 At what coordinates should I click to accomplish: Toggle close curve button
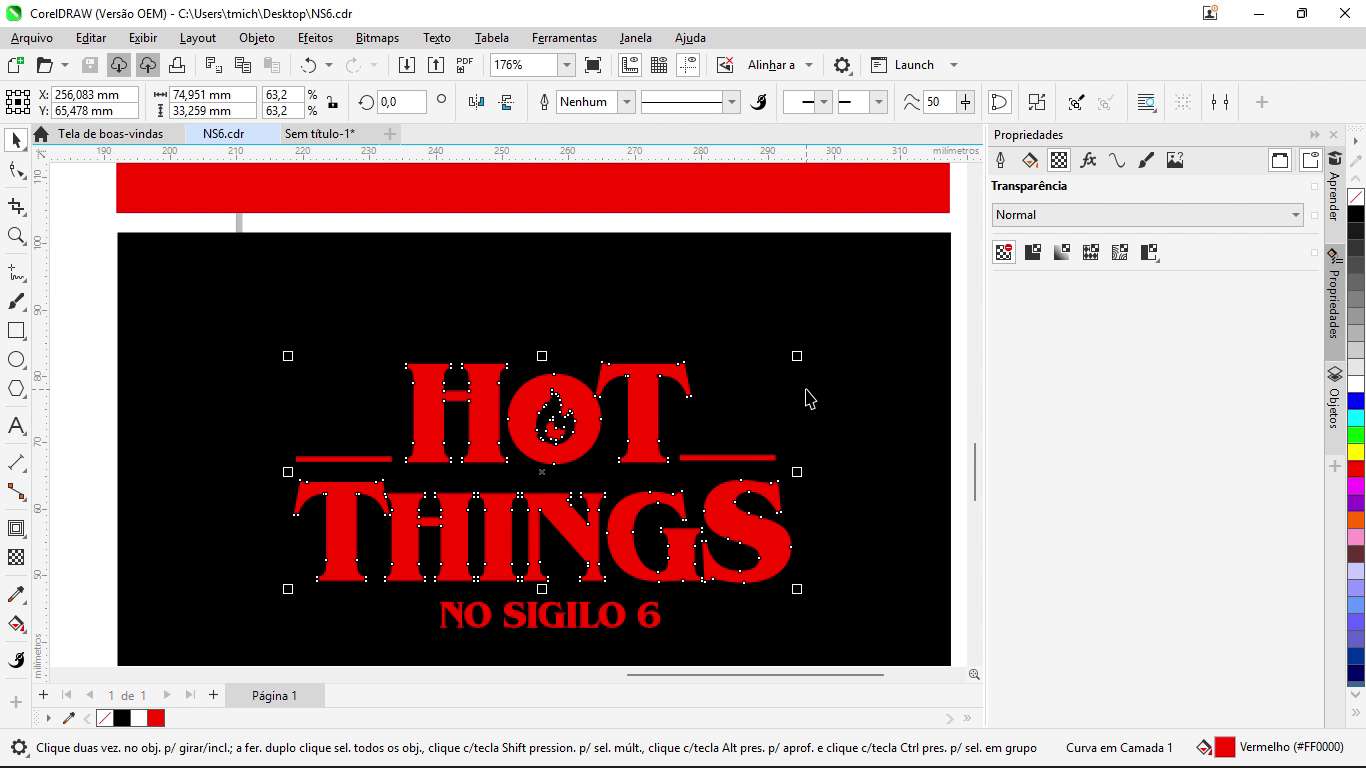click(999, 102)
